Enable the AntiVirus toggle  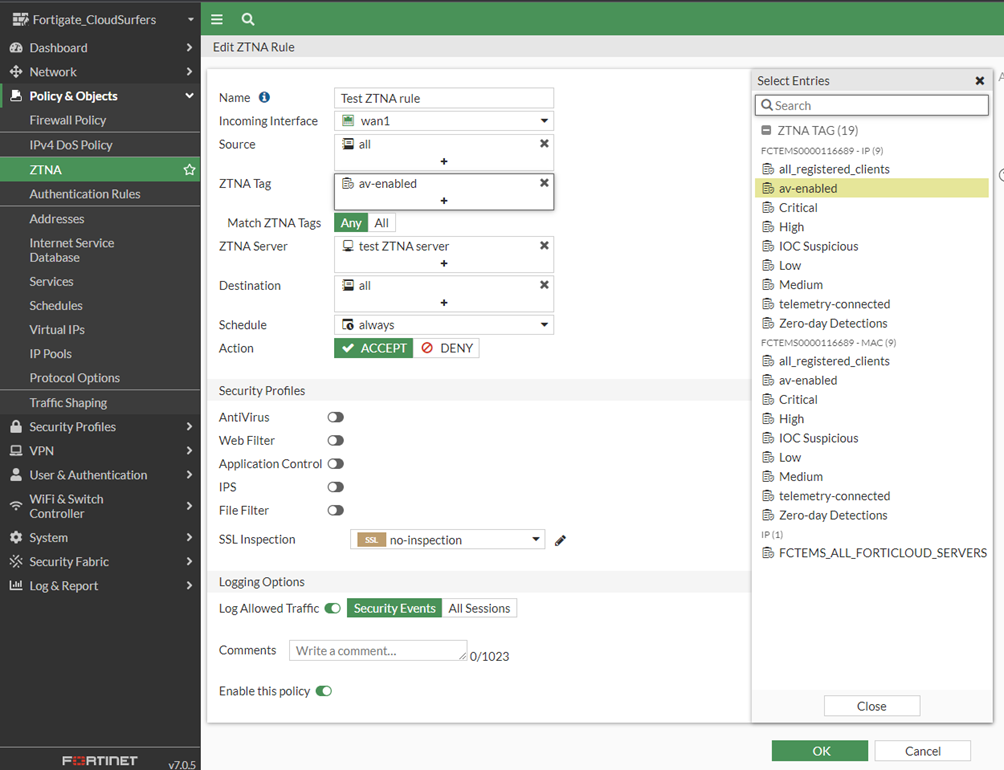point(336,417)
